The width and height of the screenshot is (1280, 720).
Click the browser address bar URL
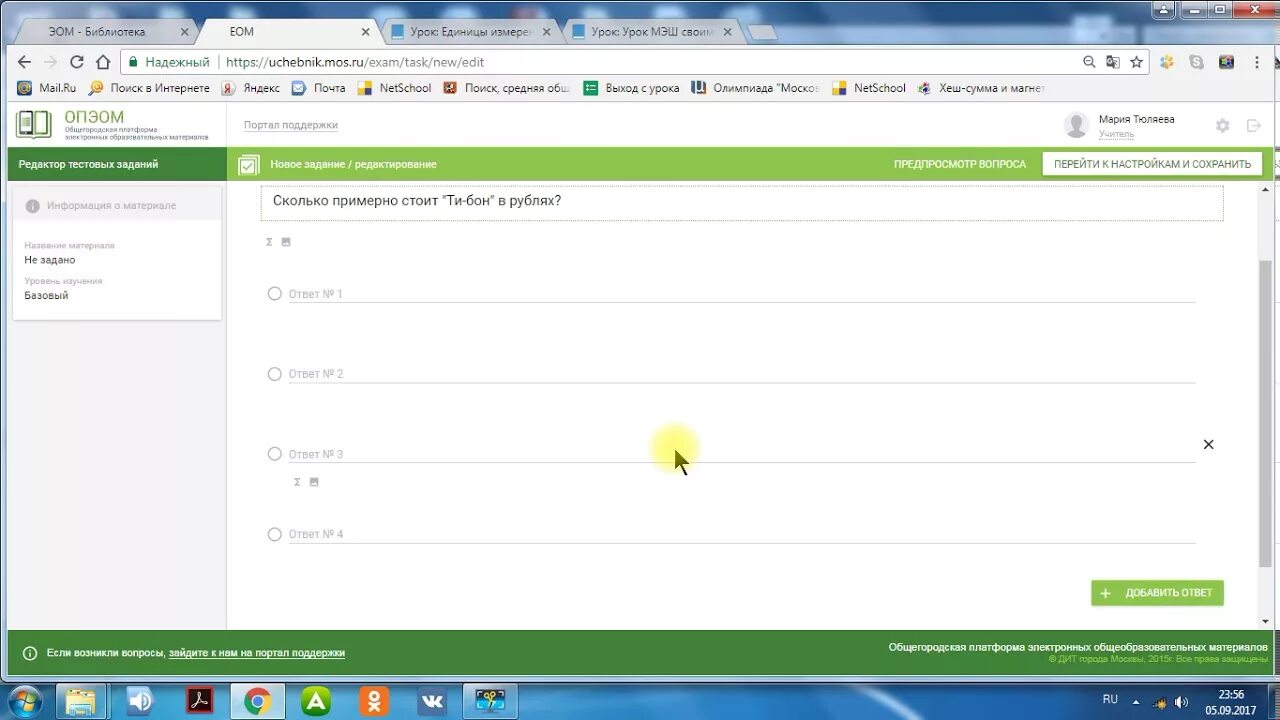[355, 62]
